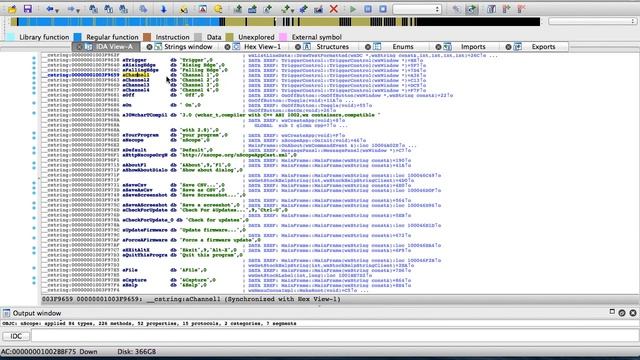640x360 pixels.
Task: Save the database with the floppy icon
Action: point(27,9)
